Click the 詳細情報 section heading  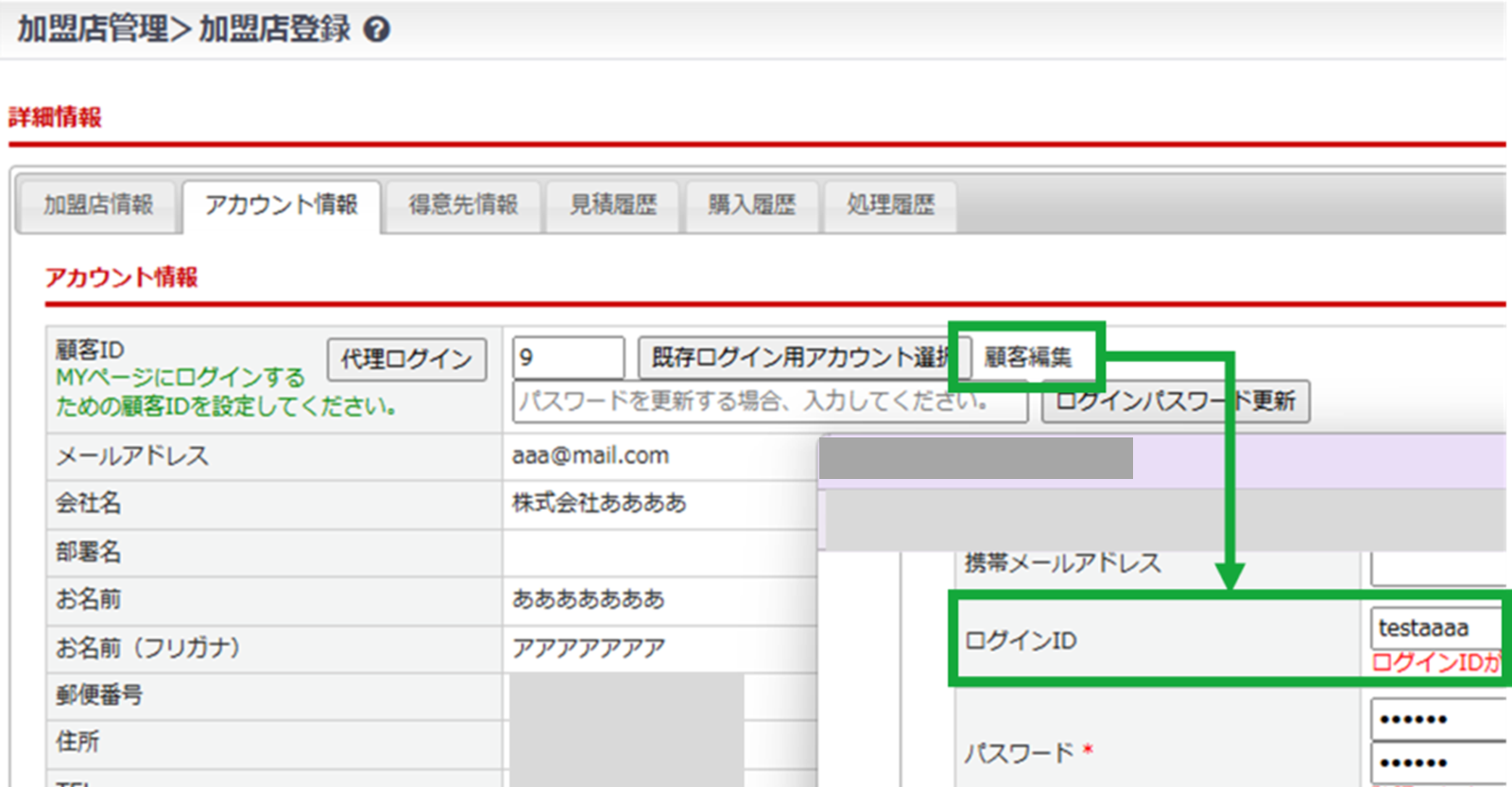55,117
